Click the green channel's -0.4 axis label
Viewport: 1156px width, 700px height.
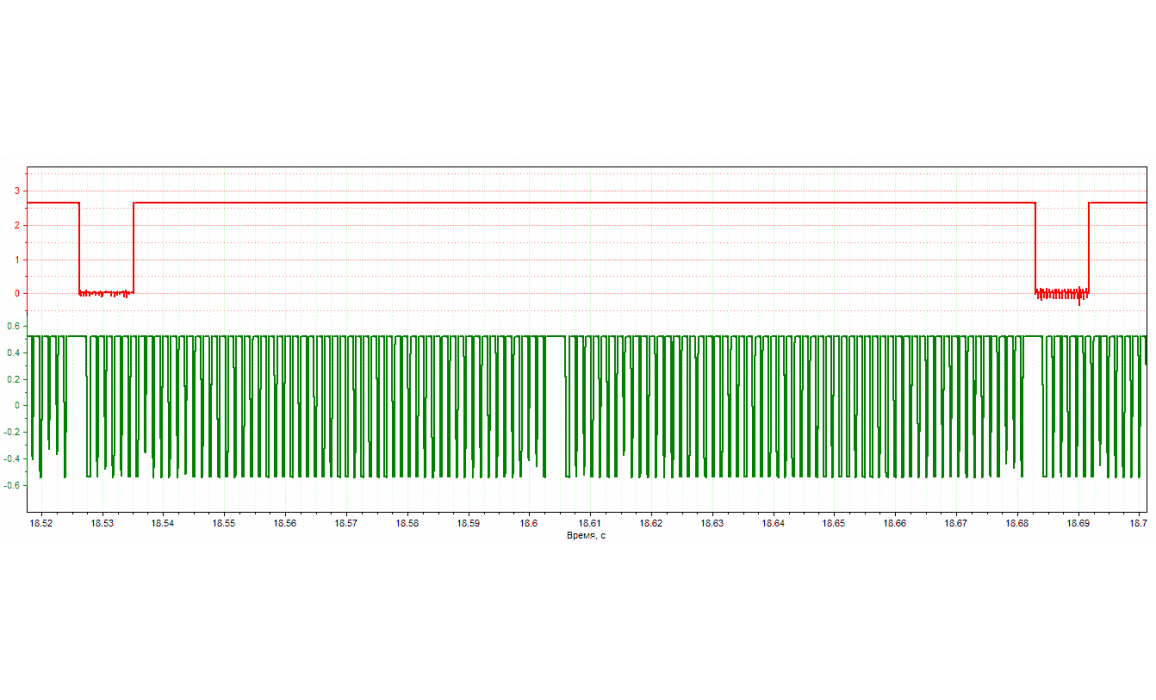pos(12,459)
